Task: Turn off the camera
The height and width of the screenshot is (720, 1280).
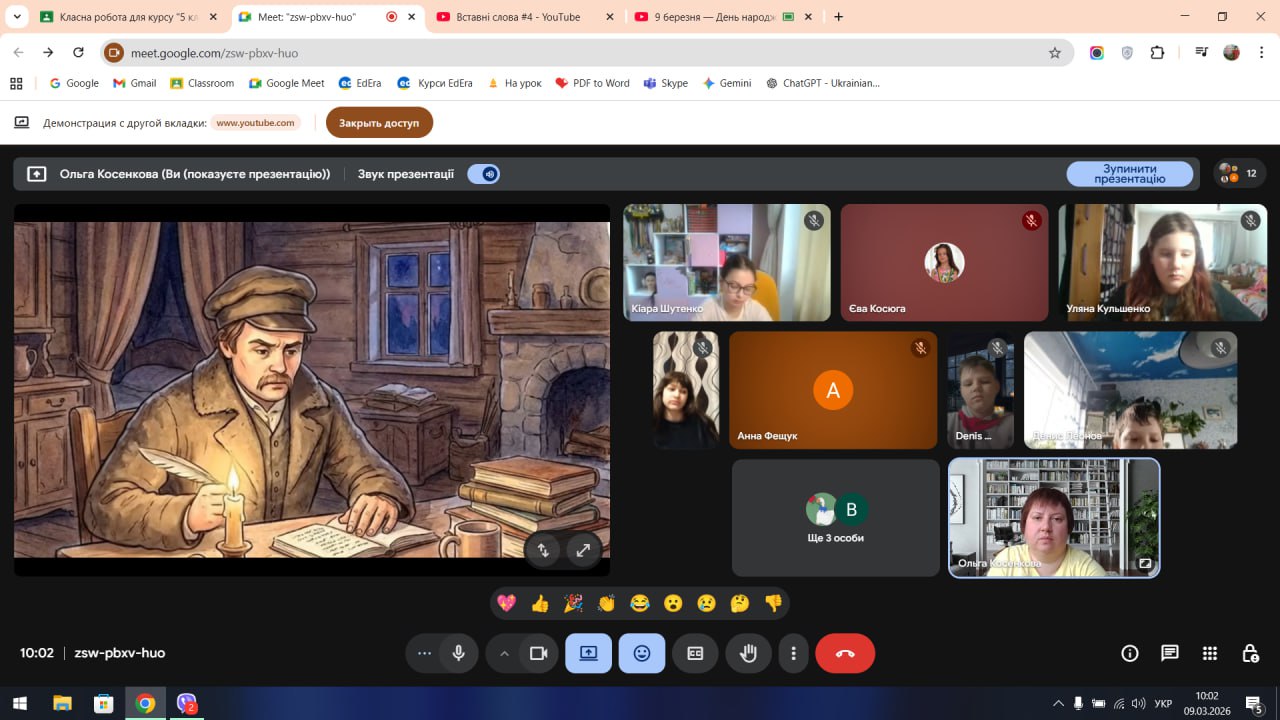Action: 538,653
